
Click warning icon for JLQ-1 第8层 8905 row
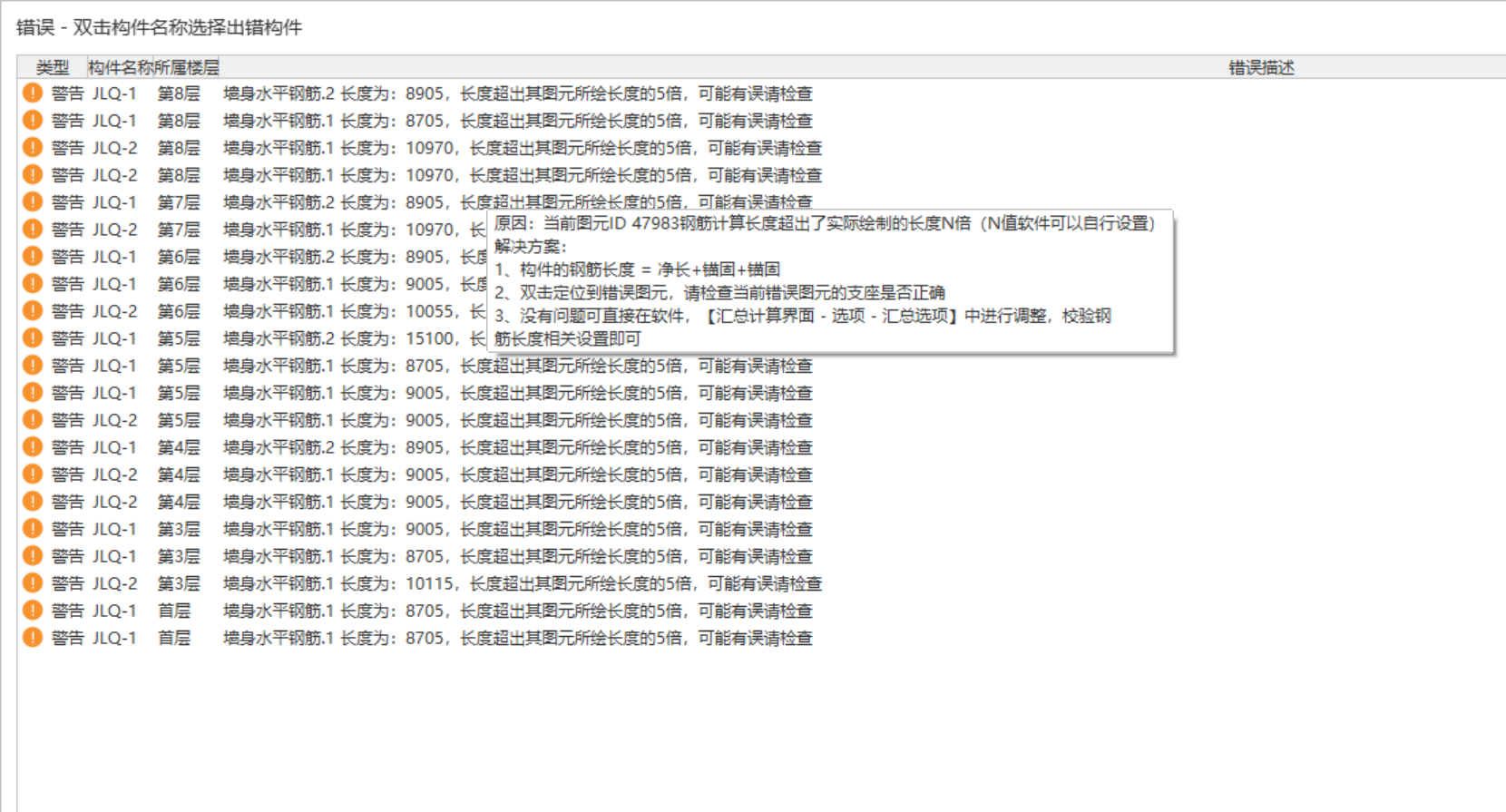(x=33, y=93)
